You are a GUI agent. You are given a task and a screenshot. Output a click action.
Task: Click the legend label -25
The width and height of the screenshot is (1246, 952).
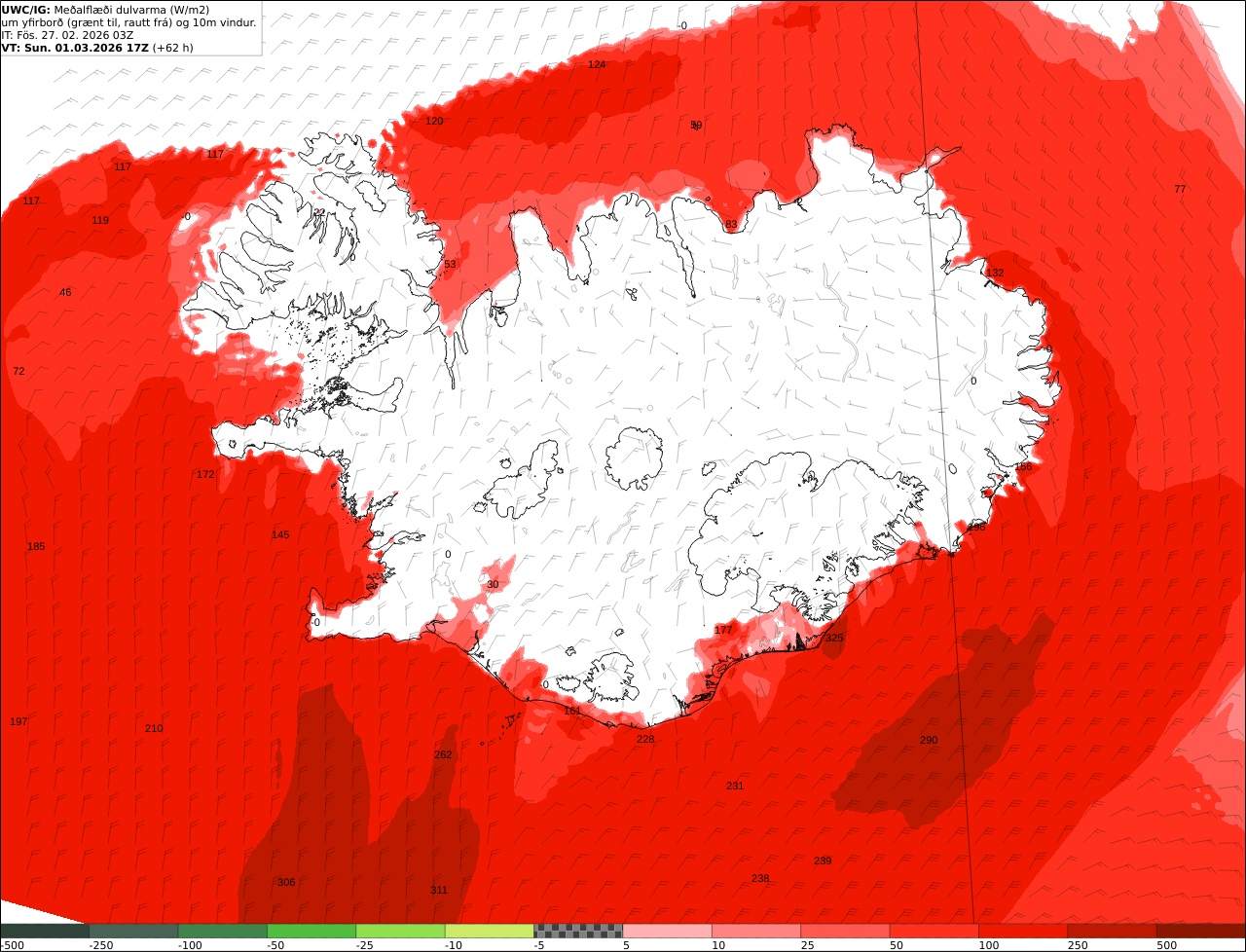click(365, 945)
